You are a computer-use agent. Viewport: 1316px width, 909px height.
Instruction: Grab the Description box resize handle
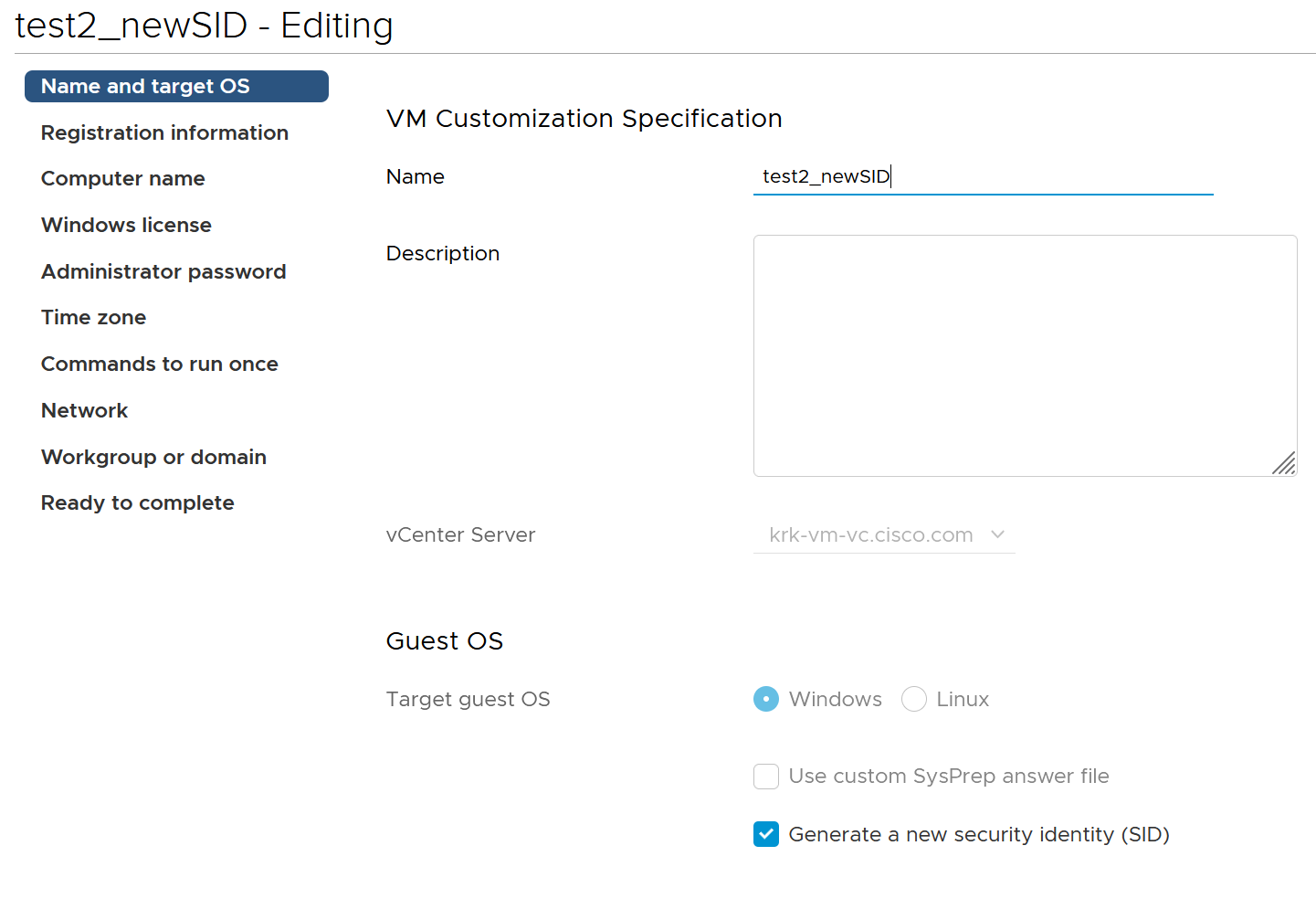pos(1284,463)
